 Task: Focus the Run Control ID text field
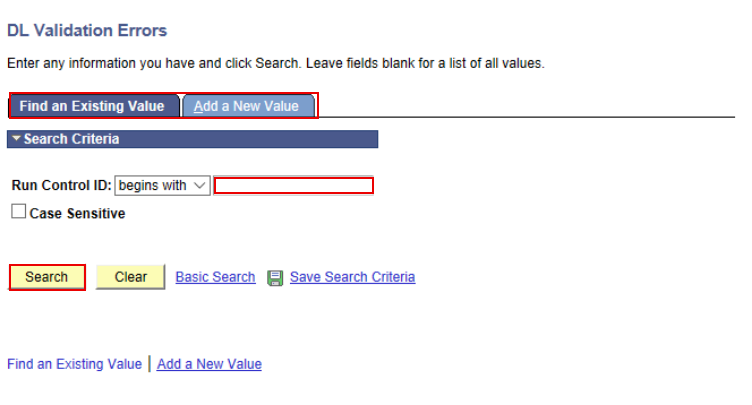coord(294,185)
